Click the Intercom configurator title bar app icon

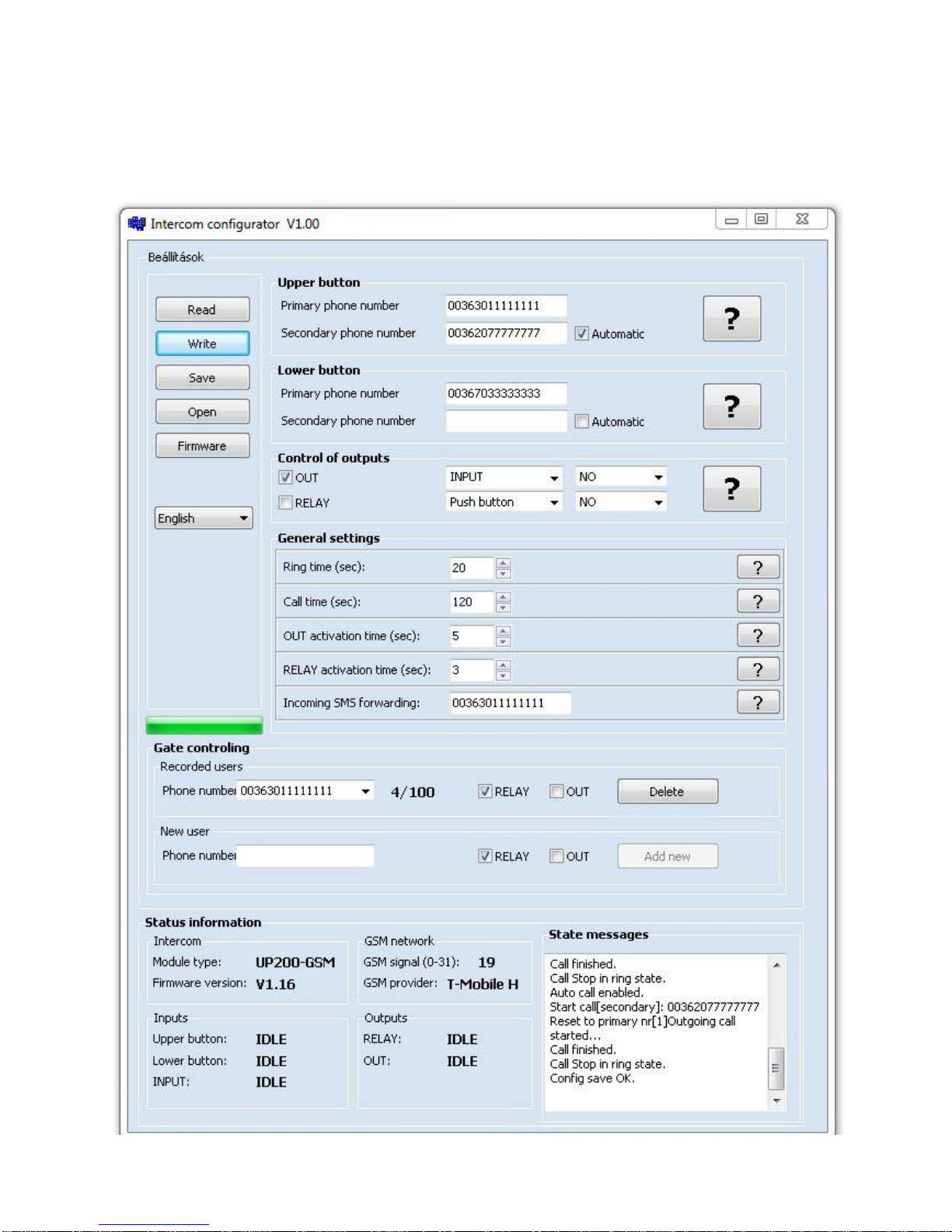tap(137, 224)
